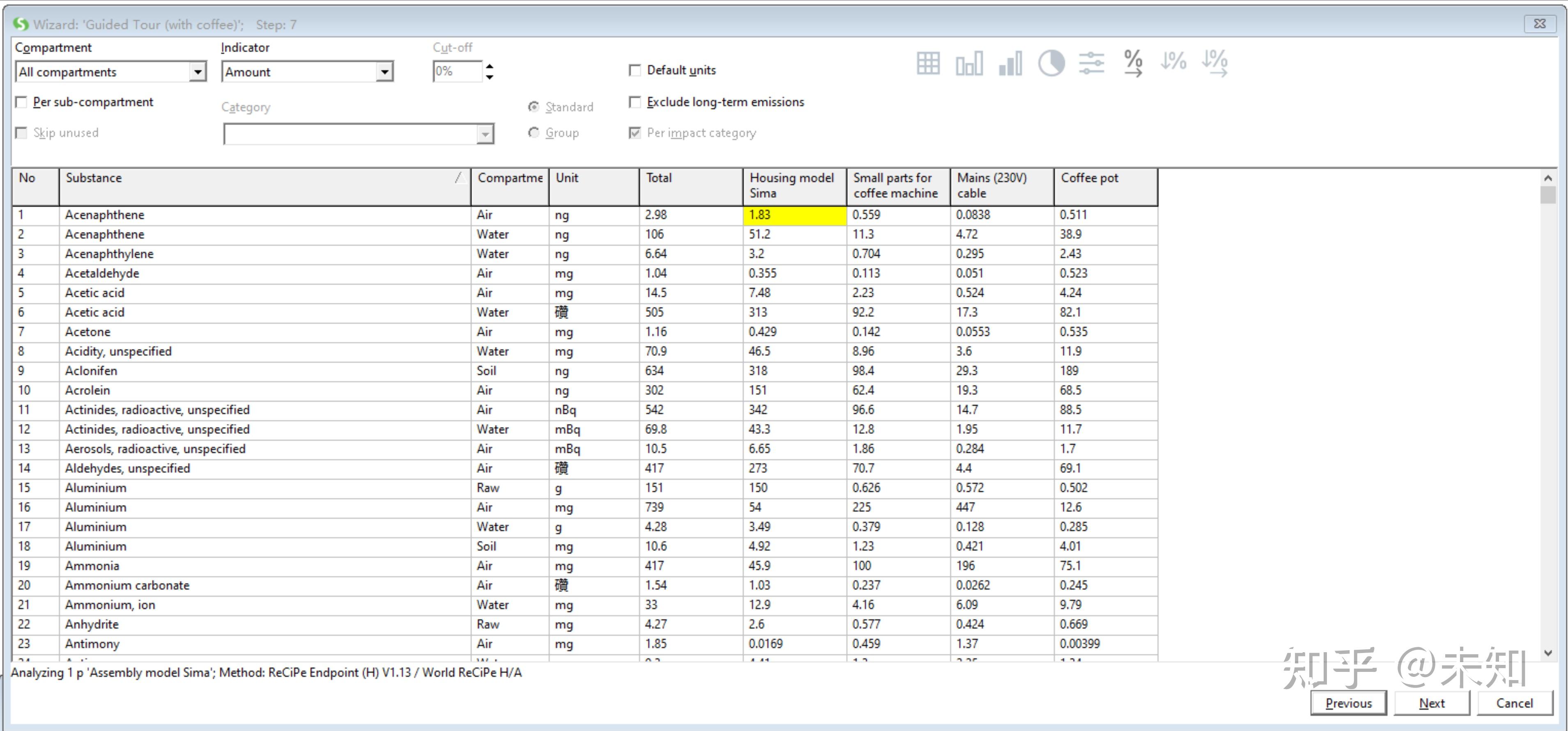Enable Default units checkbox
The width and height of the screenshot is (1568, 731).
pyautogui.click(x=635, y=71)
